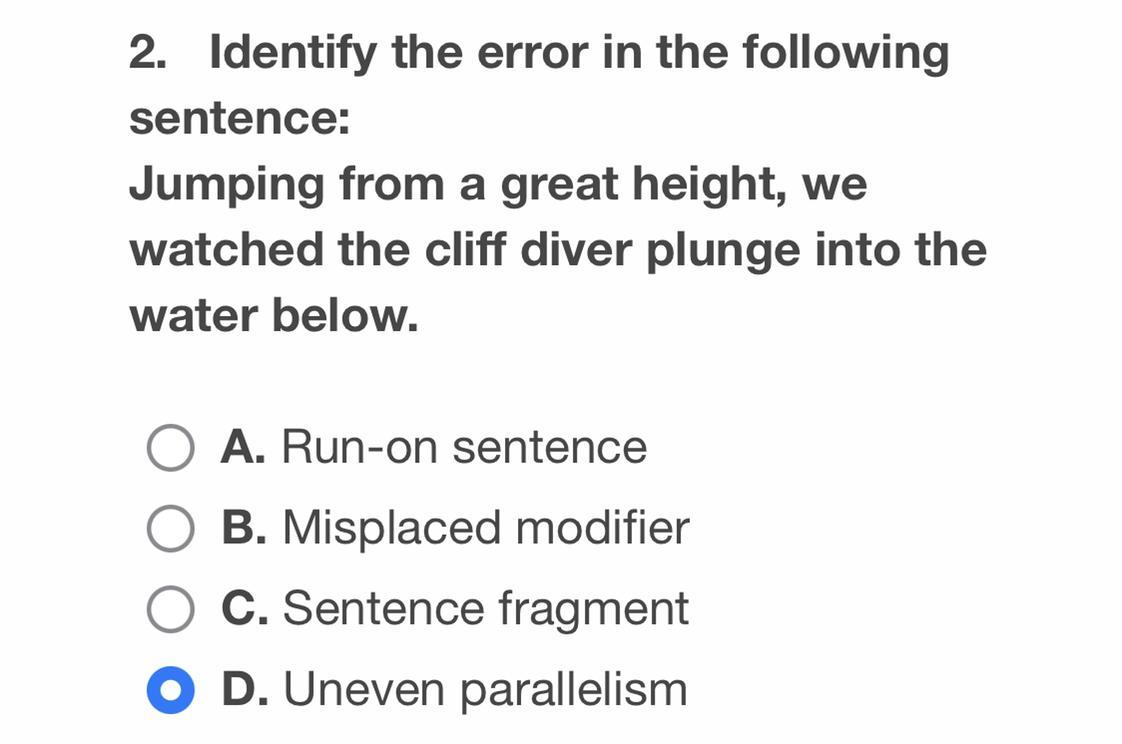Click the word "sentence:" in the prompt
Image resolution: width=1122 pixels, height=744 pixels.
(x=240, y=119)
